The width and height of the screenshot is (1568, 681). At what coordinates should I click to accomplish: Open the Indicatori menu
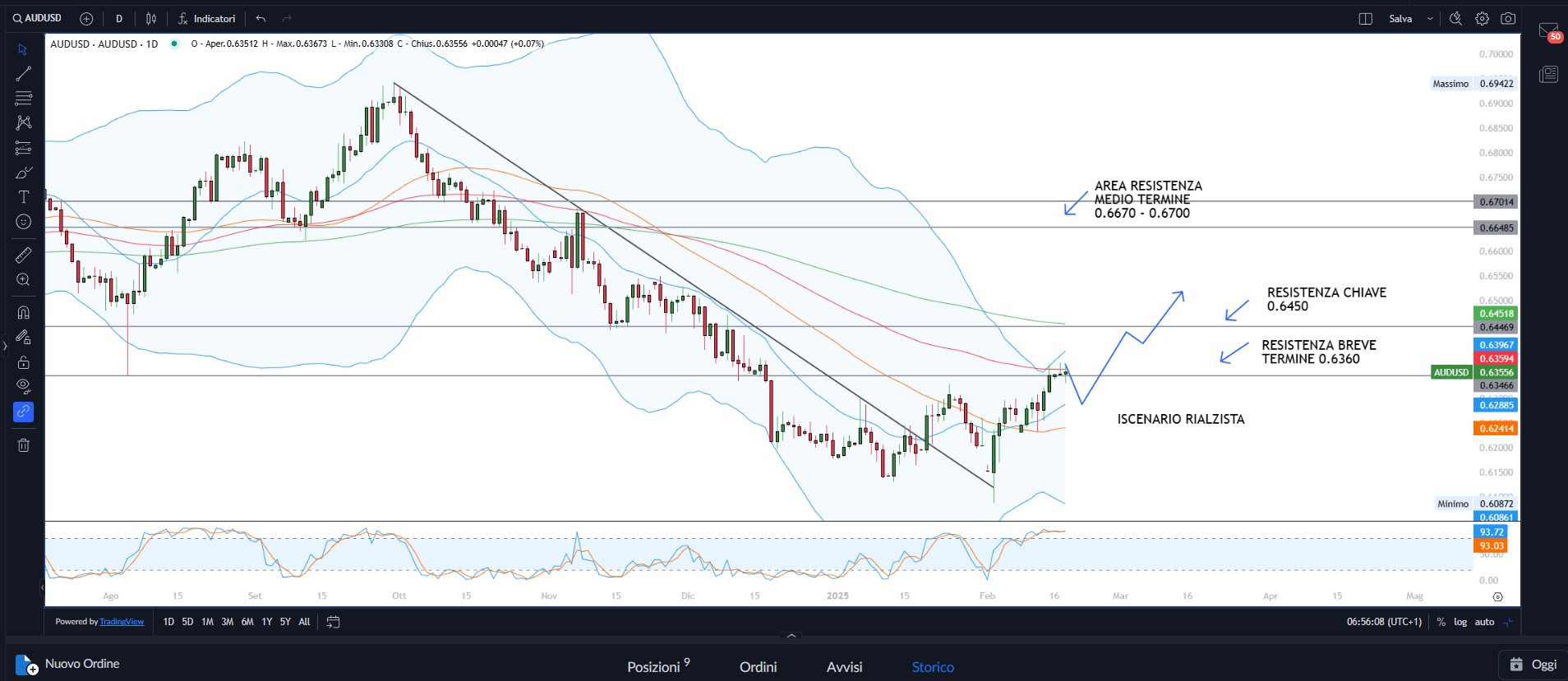[x=207, y=18]
